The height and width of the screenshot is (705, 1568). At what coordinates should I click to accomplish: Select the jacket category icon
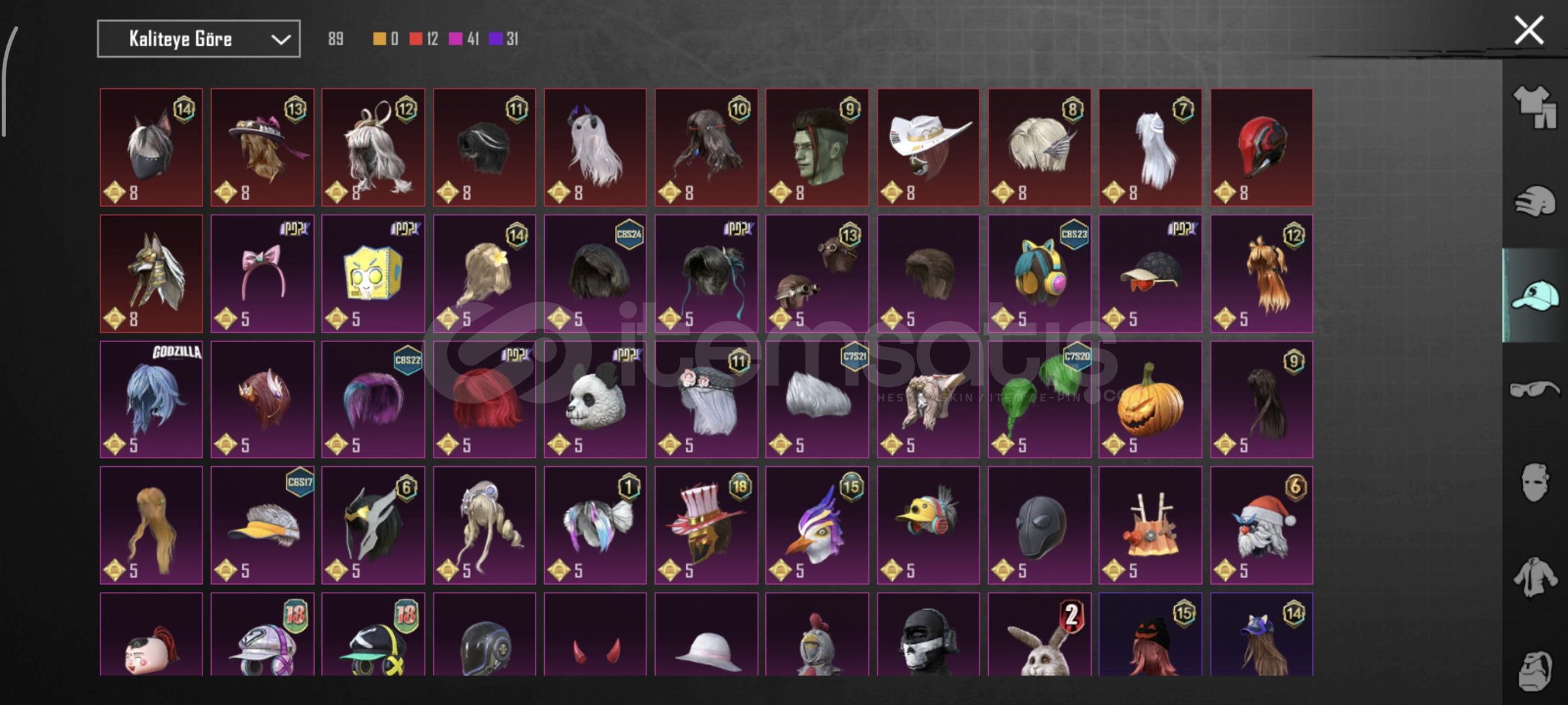[x=1535, y=577]
